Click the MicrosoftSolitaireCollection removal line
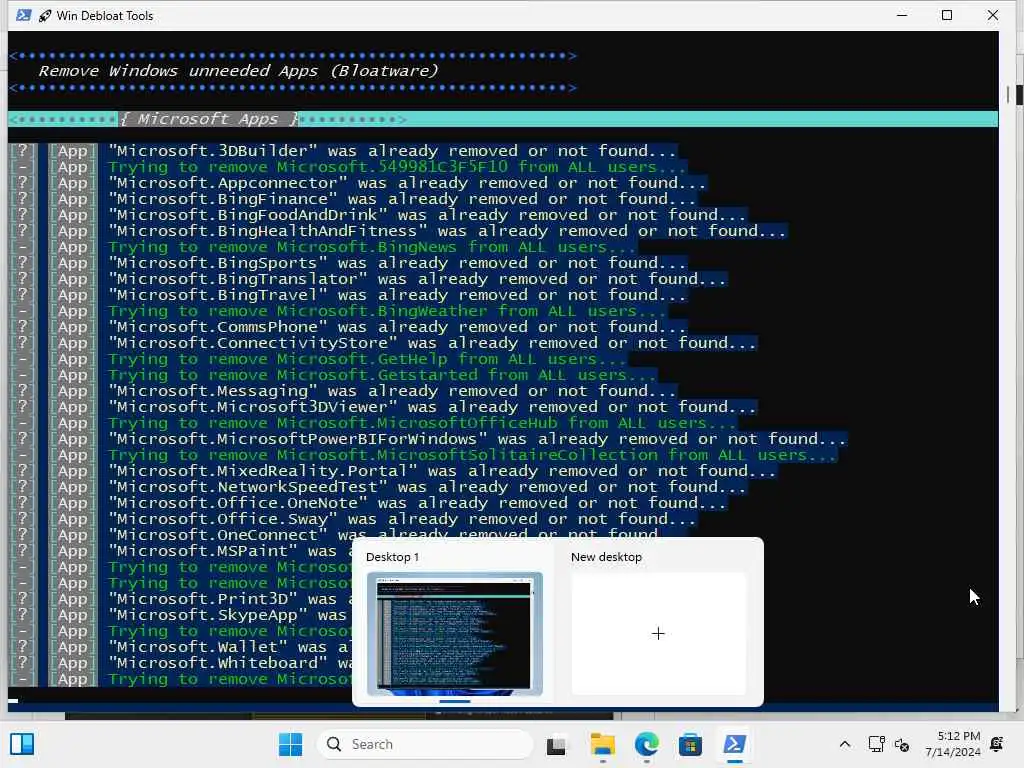This screenshot has width=1024, height=768. pos(472,455)
